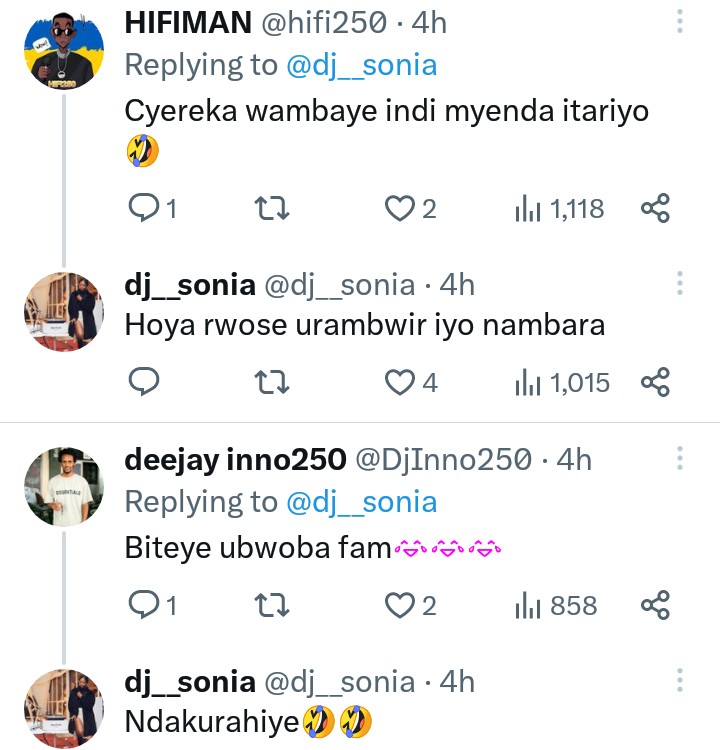720x750 pixels.
Task: Reply to dj__sonia's 'Hoya rwose' tweet
Action: tap(146, 381)
